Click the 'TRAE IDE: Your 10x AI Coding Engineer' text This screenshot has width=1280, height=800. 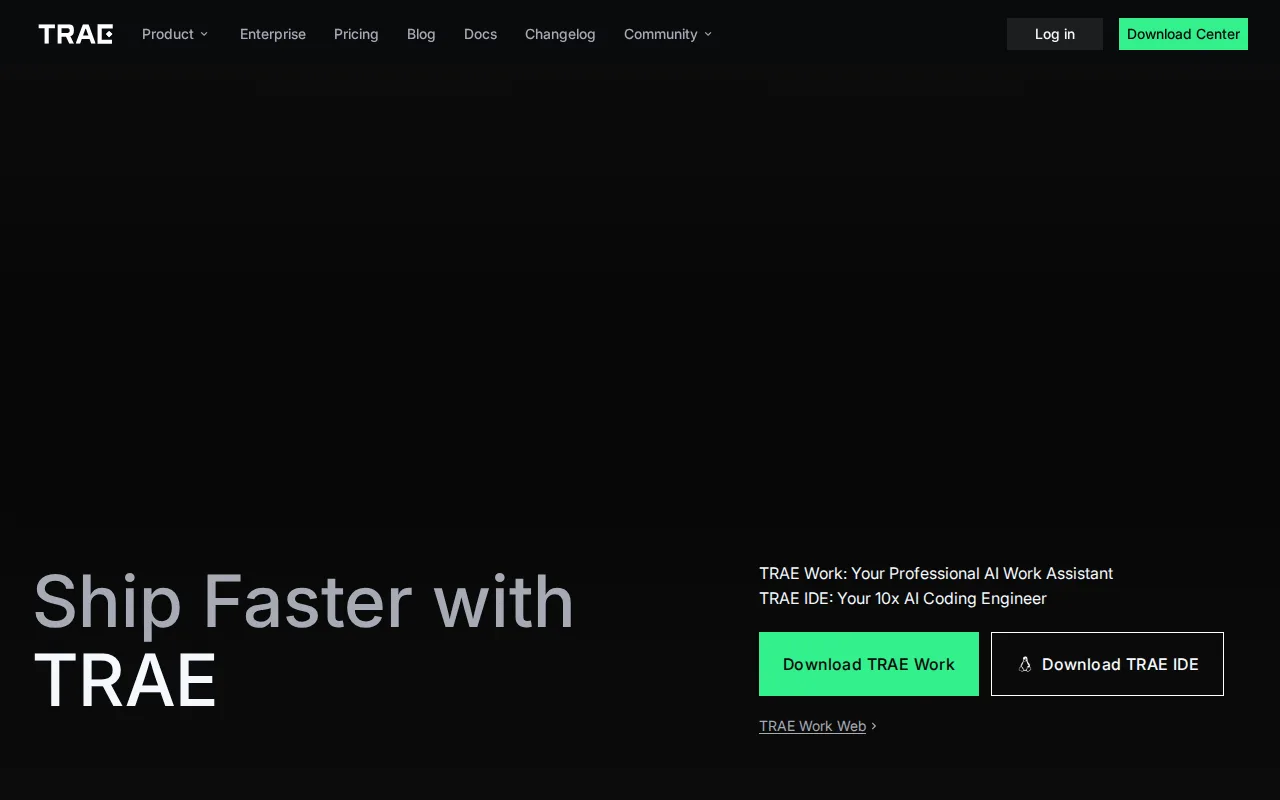pyautogui.click(x=903, y=598)
